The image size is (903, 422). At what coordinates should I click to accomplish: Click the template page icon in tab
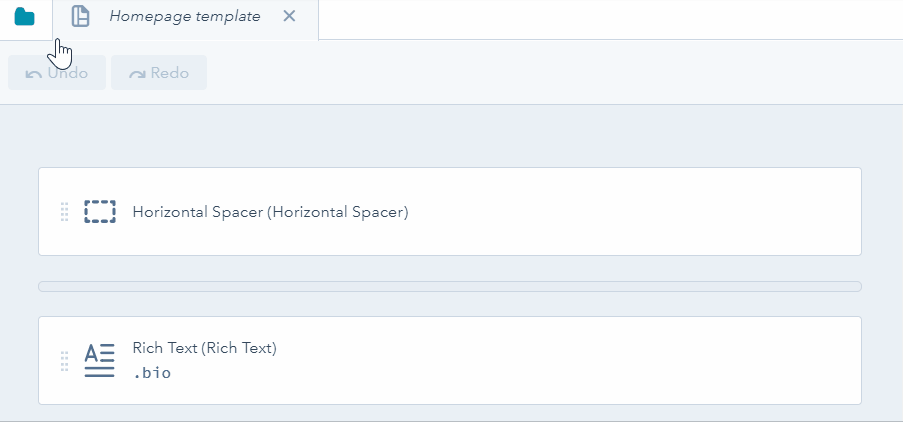(x=81, y=17)
